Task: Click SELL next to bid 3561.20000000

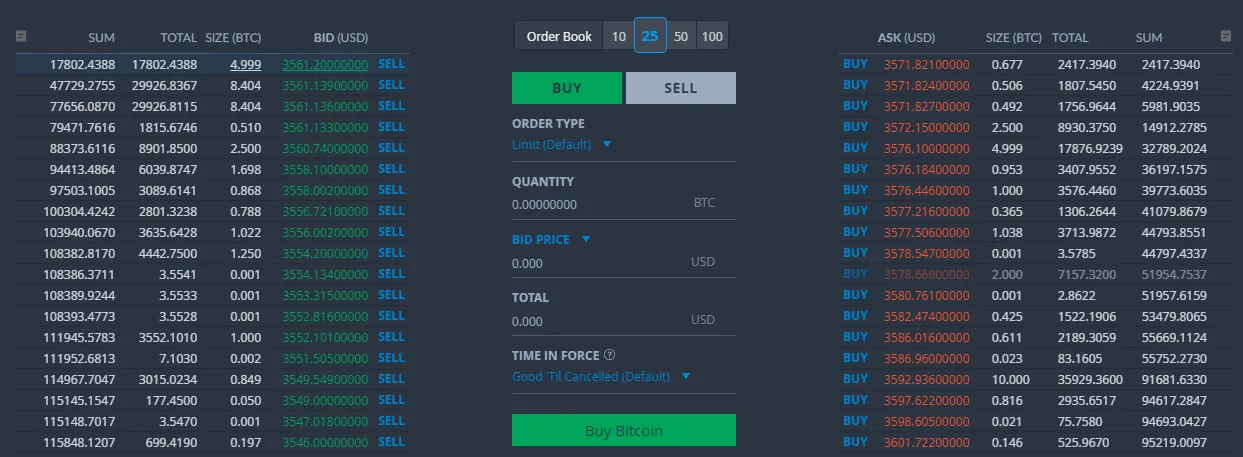Action: pyautogui.click(x=391, y=64)
